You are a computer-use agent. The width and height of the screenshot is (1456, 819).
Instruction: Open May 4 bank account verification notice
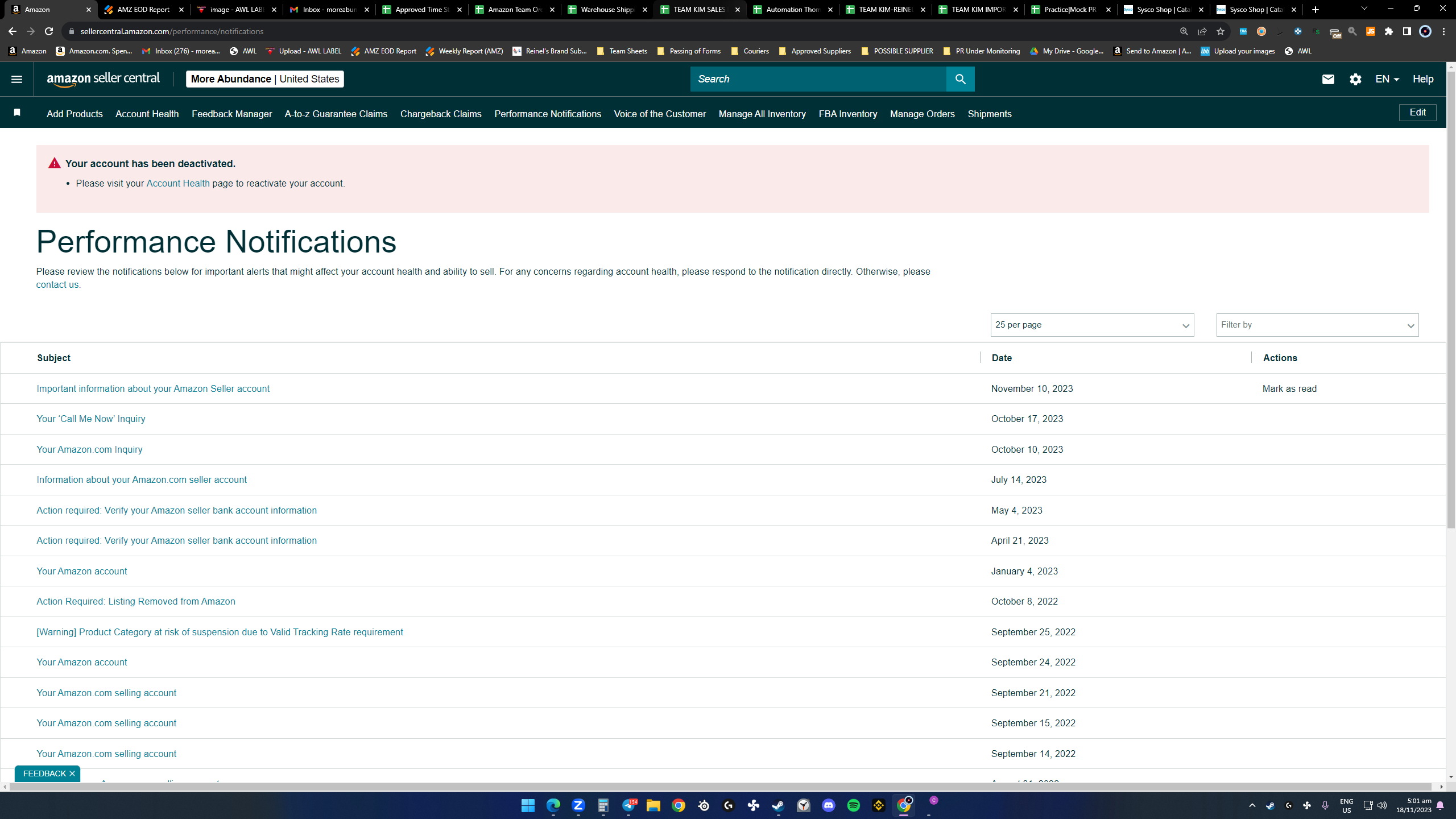click(177, 510)
